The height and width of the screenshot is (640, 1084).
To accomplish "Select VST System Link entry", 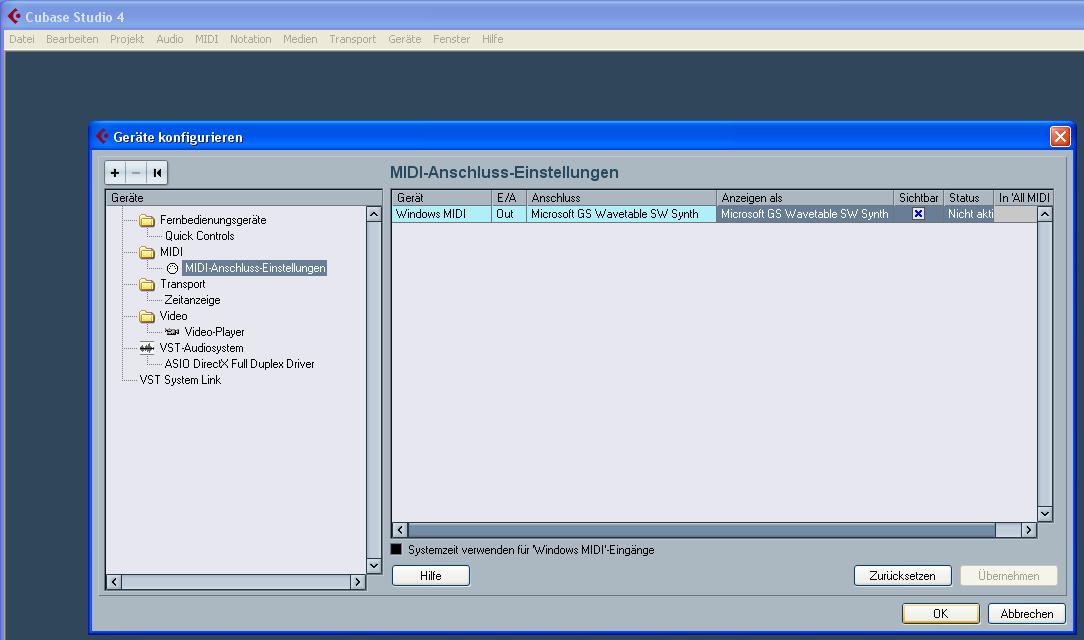I will pos(180,379).
